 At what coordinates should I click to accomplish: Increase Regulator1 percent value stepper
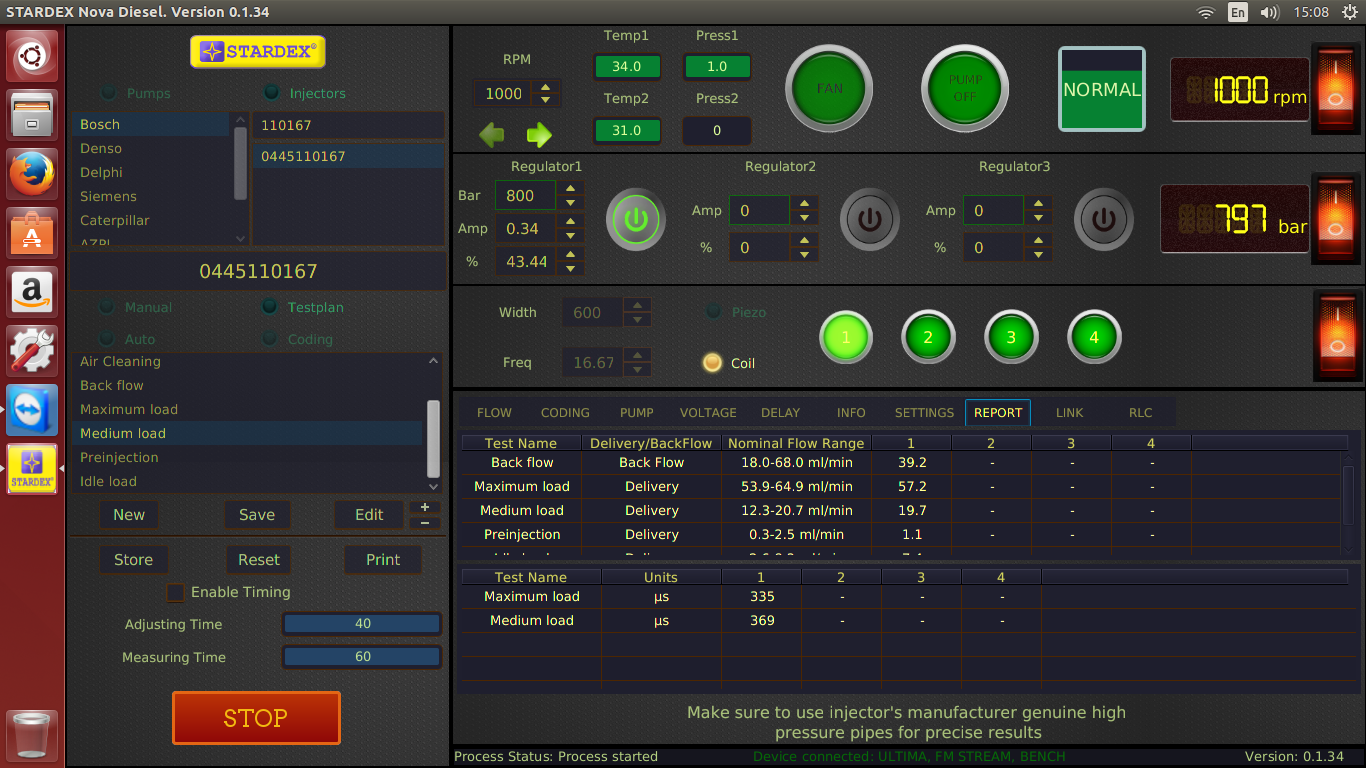click(x=570, y=254)
